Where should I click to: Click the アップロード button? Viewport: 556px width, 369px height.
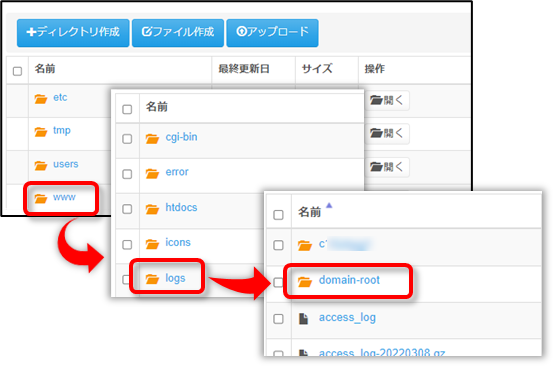pos(272,33)
